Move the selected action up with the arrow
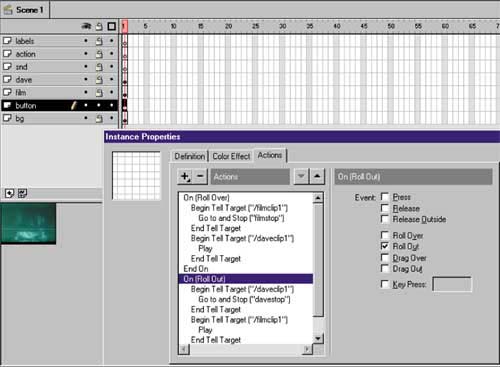 (317, 177)
